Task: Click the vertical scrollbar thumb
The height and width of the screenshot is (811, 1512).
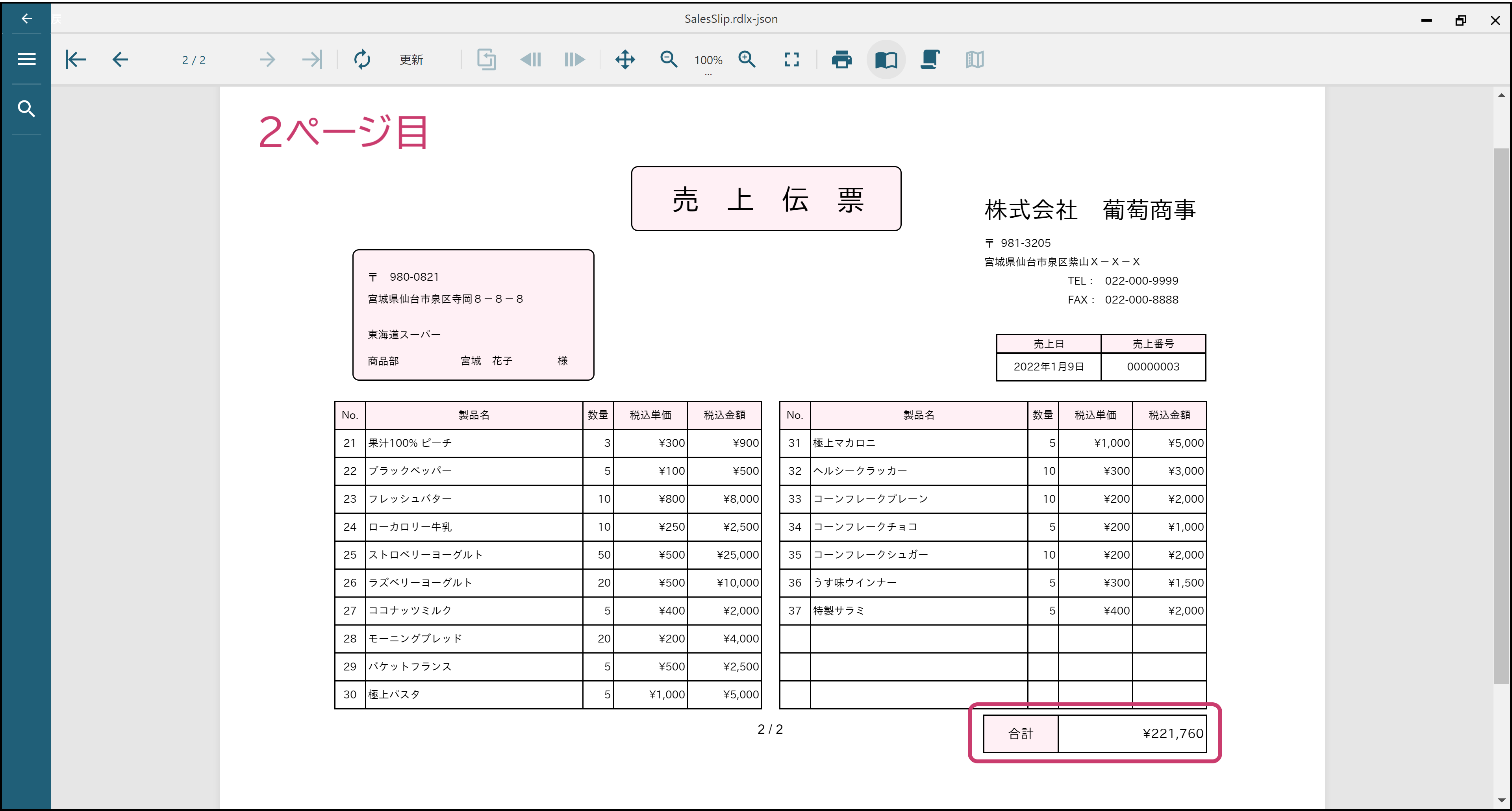Action: (1501, 415)
